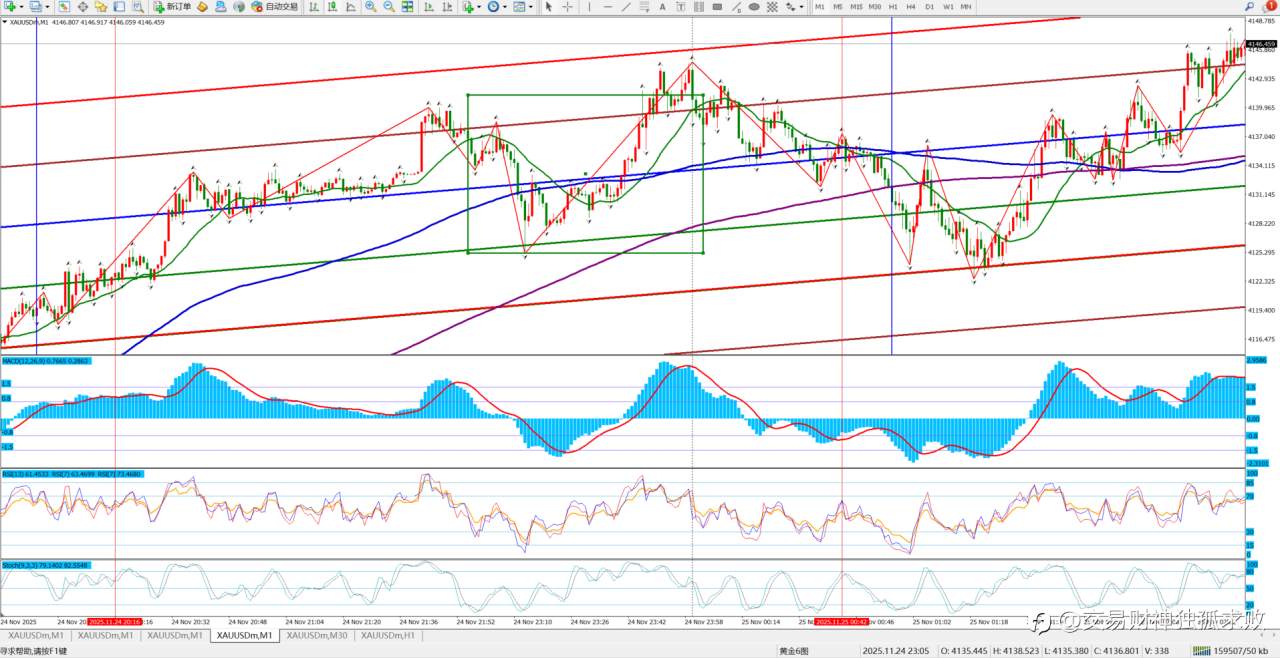Viewport: 1280px width, 658px height.
Task: Select the M5 timeframe button
Action: tap(838, 6)
